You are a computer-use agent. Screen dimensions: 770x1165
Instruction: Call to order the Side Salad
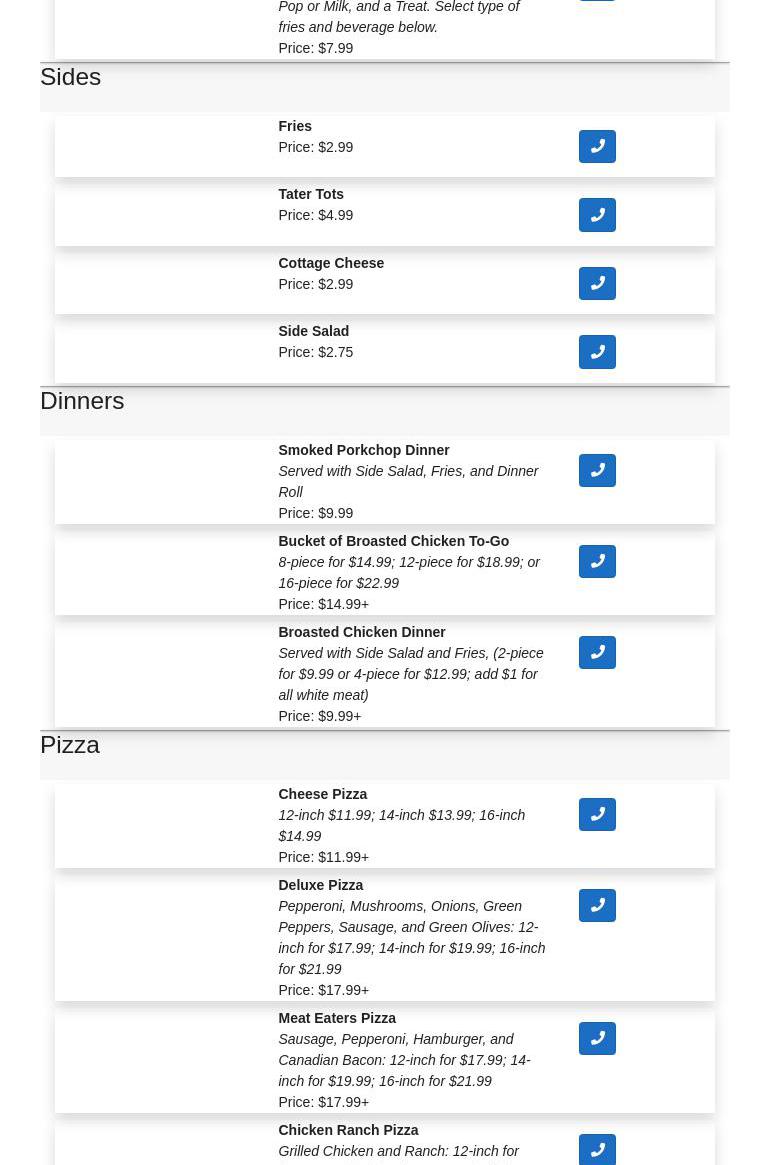pos(597,352)
